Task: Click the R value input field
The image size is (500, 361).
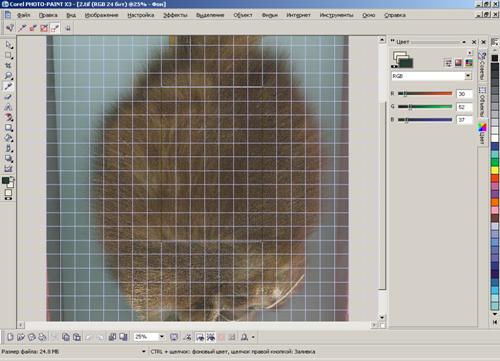Action: pyautogui.click(x=464, y=94)
